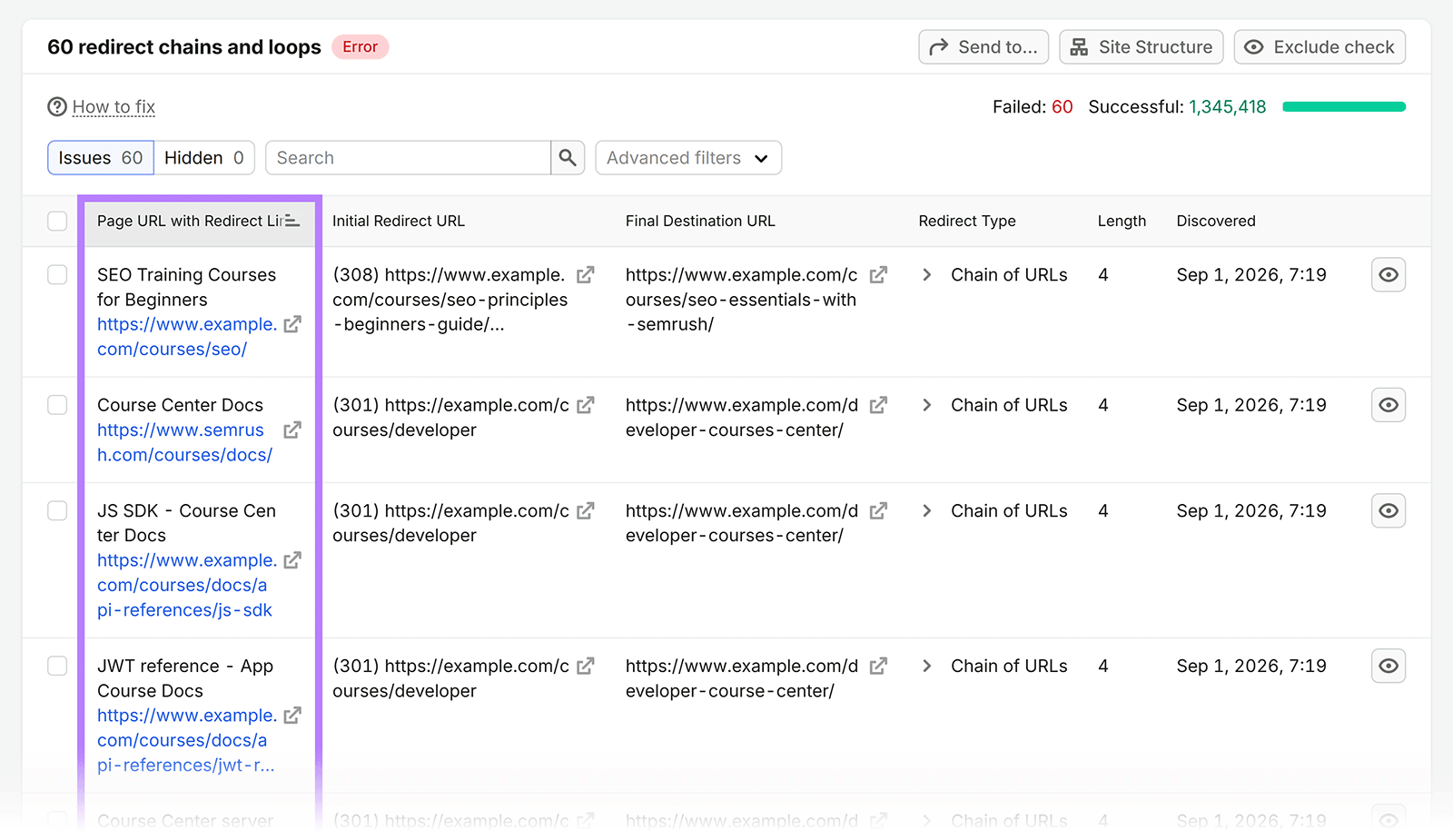Open the How to fix help link

pos(114,107)
